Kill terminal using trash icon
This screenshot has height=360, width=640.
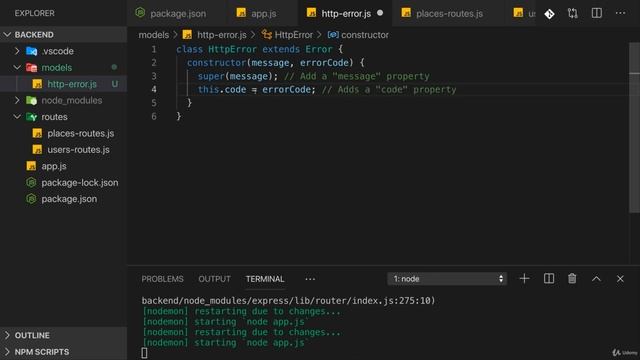coord(572,279)
